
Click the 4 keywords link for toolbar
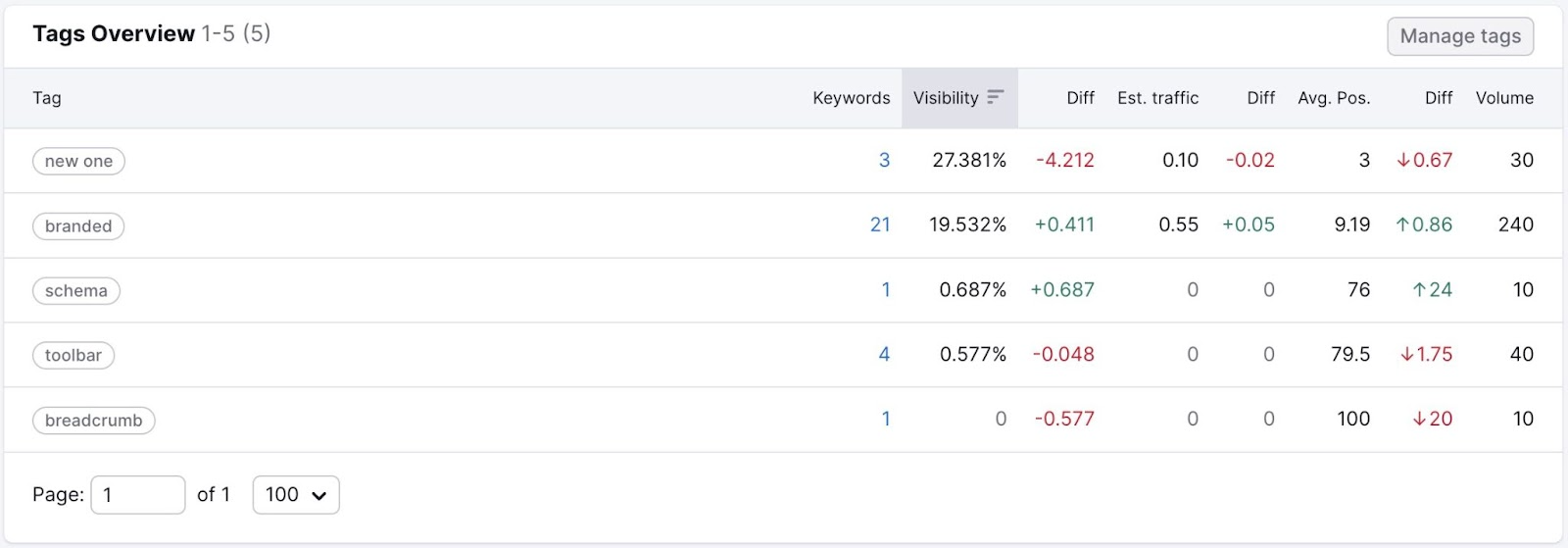tap(884, 355)
